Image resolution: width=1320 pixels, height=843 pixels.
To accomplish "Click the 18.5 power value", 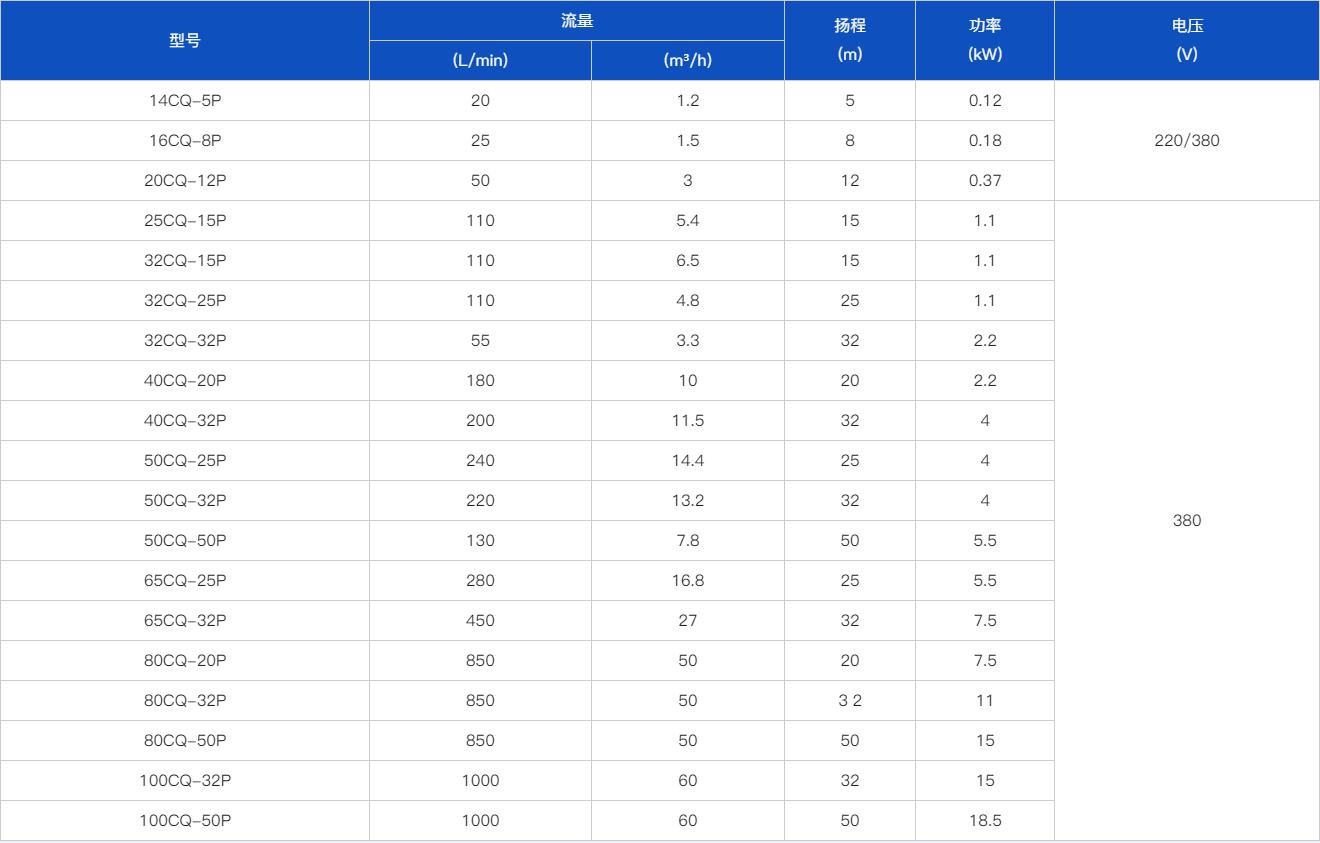I will click(x=984, y=820).
